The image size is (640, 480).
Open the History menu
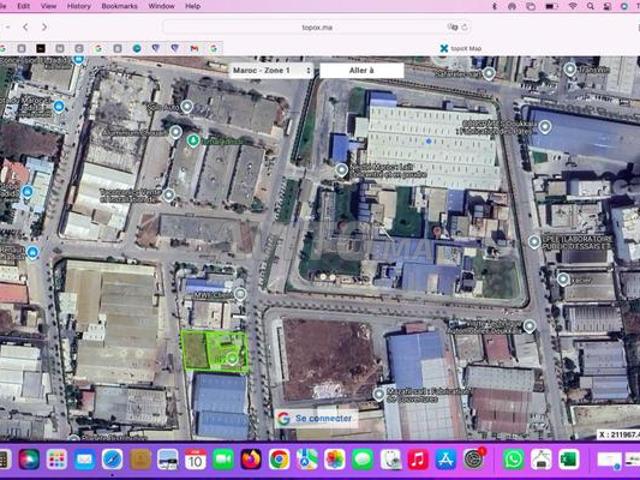click(78, 6)
